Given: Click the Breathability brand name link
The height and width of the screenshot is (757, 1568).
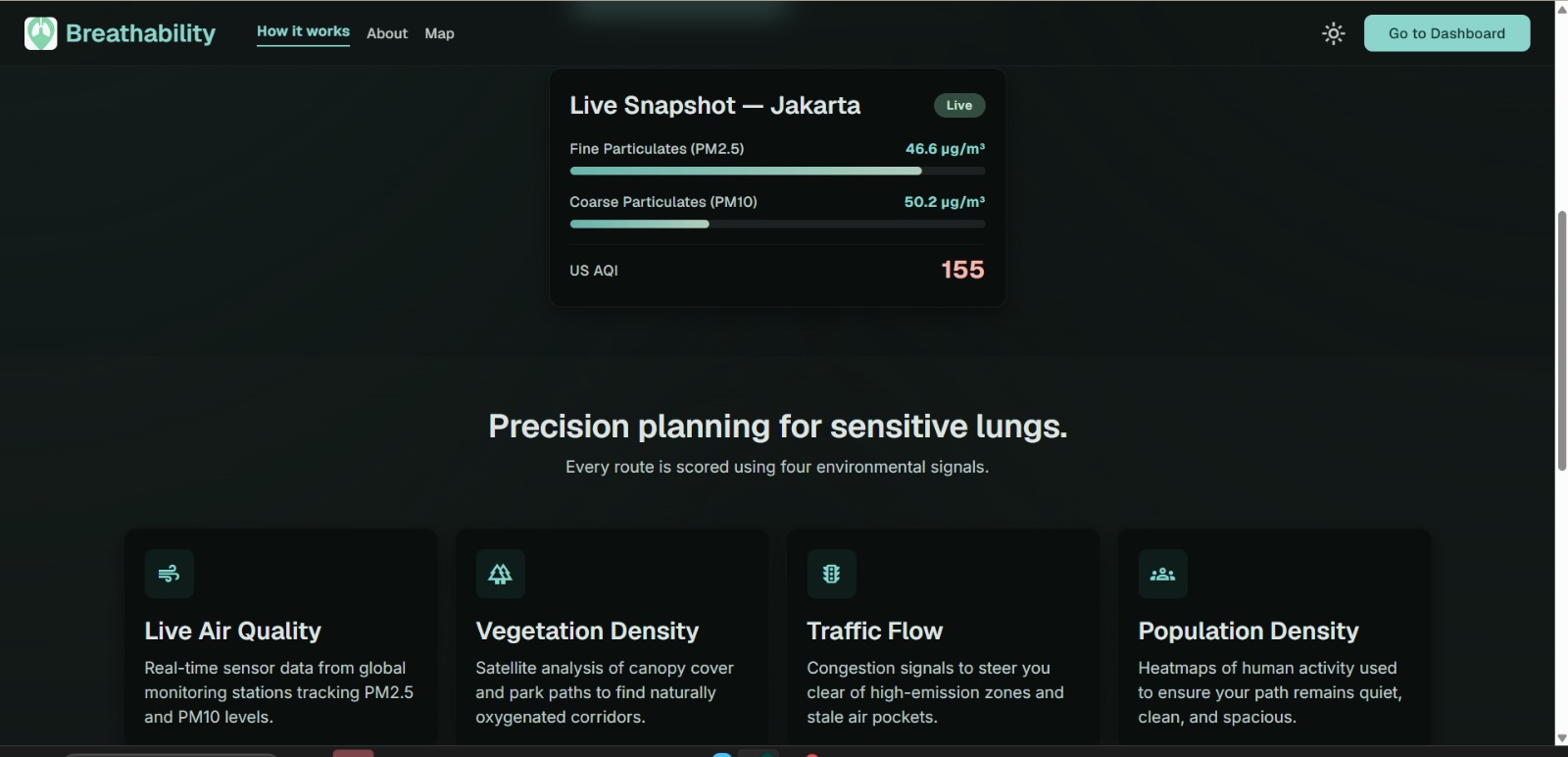Looking at the screenshot, I should click(140, 33).
